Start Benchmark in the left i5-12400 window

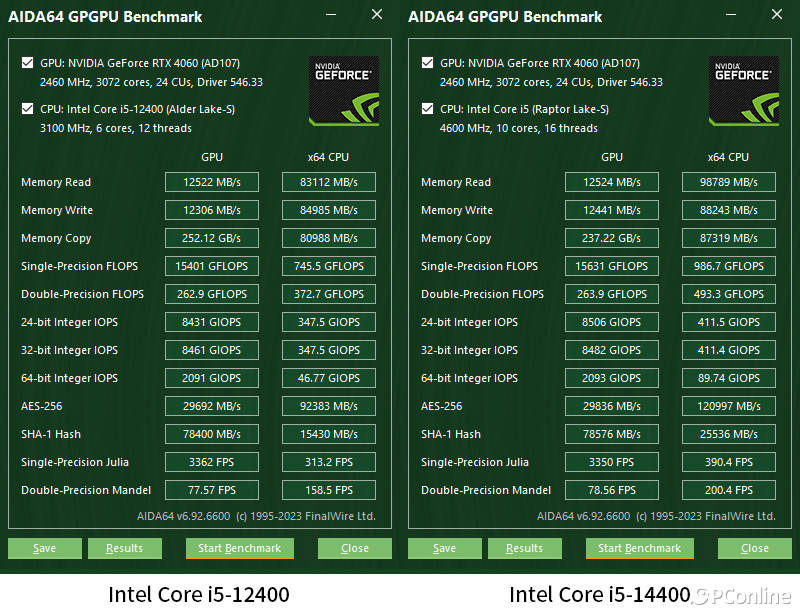240,548
